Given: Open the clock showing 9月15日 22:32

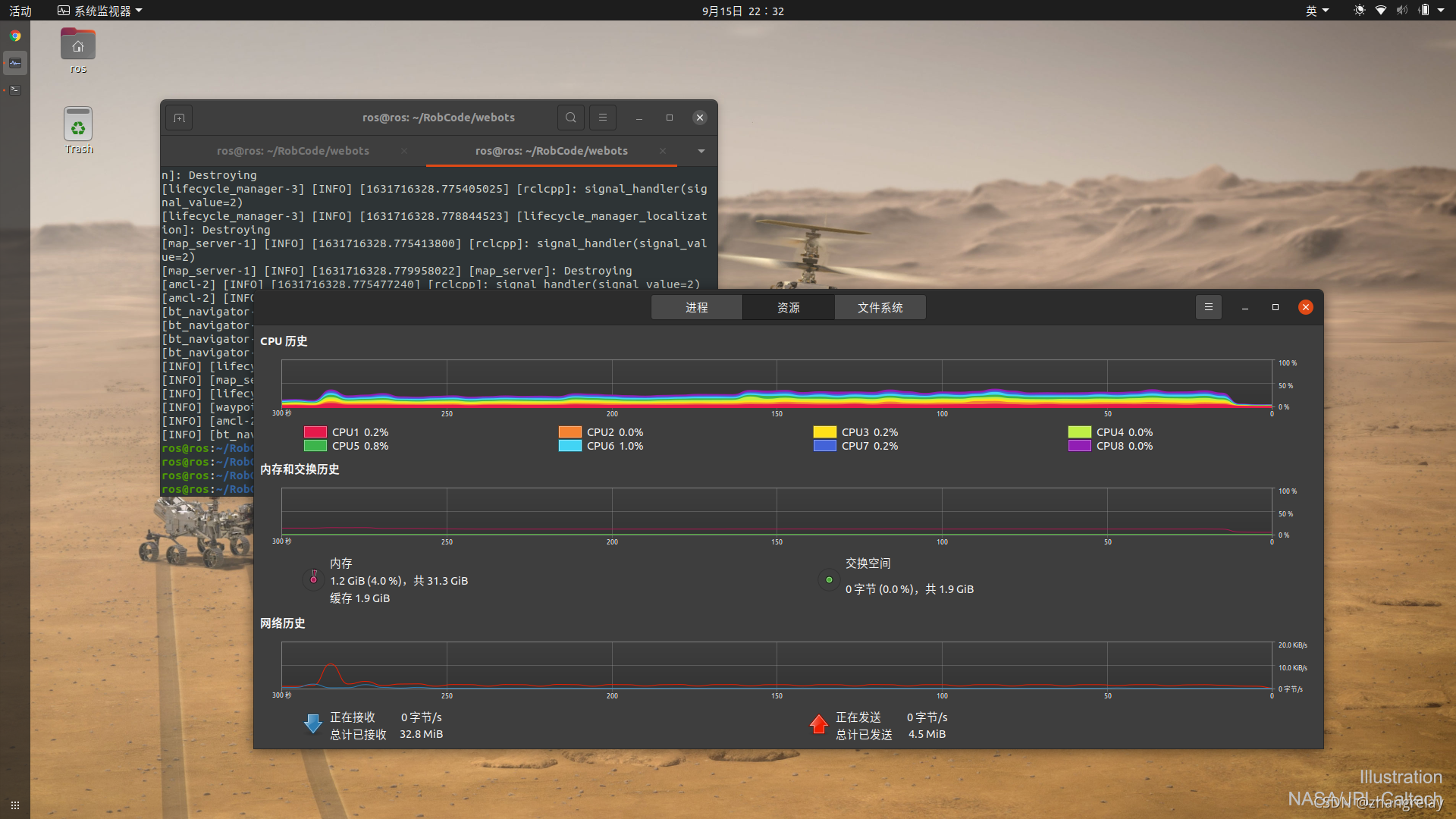Looking at the screenshot, I should pyautogui.click(x=742, y=11).
